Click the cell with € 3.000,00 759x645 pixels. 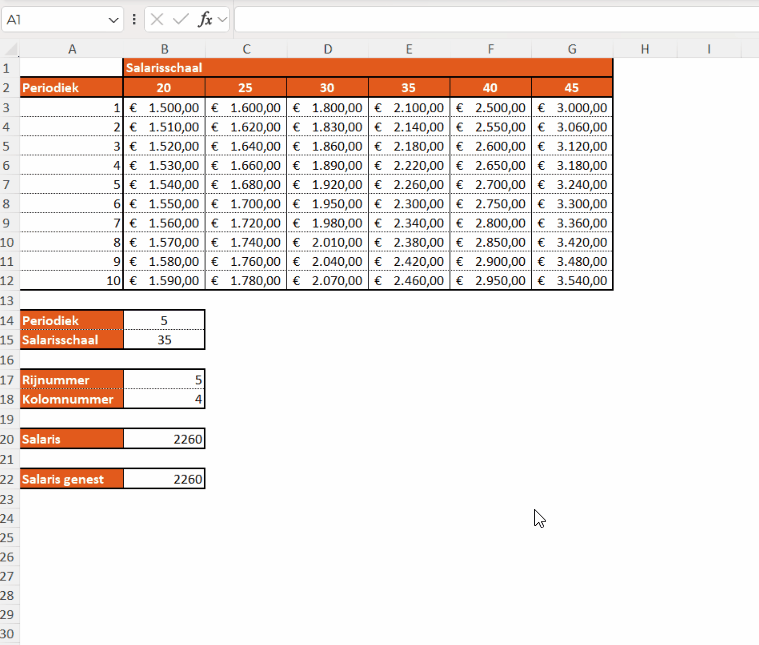tap(572, 108)
